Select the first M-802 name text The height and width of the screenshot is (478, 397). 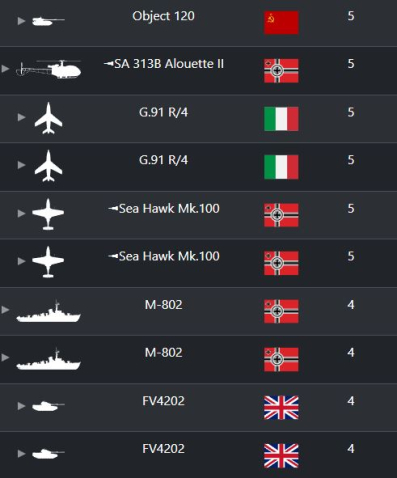[x=163, y=305]
